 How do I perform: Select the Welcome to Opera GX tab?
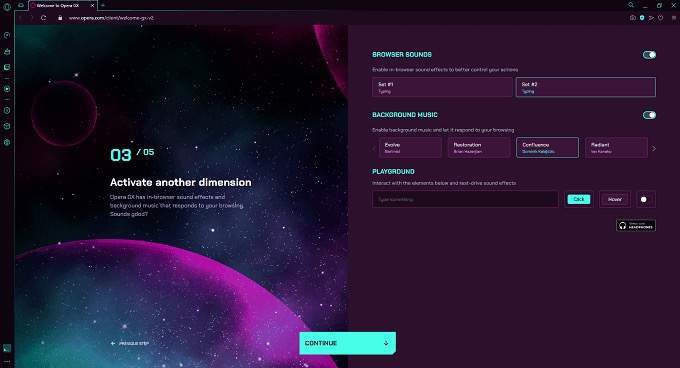[62, 6]
